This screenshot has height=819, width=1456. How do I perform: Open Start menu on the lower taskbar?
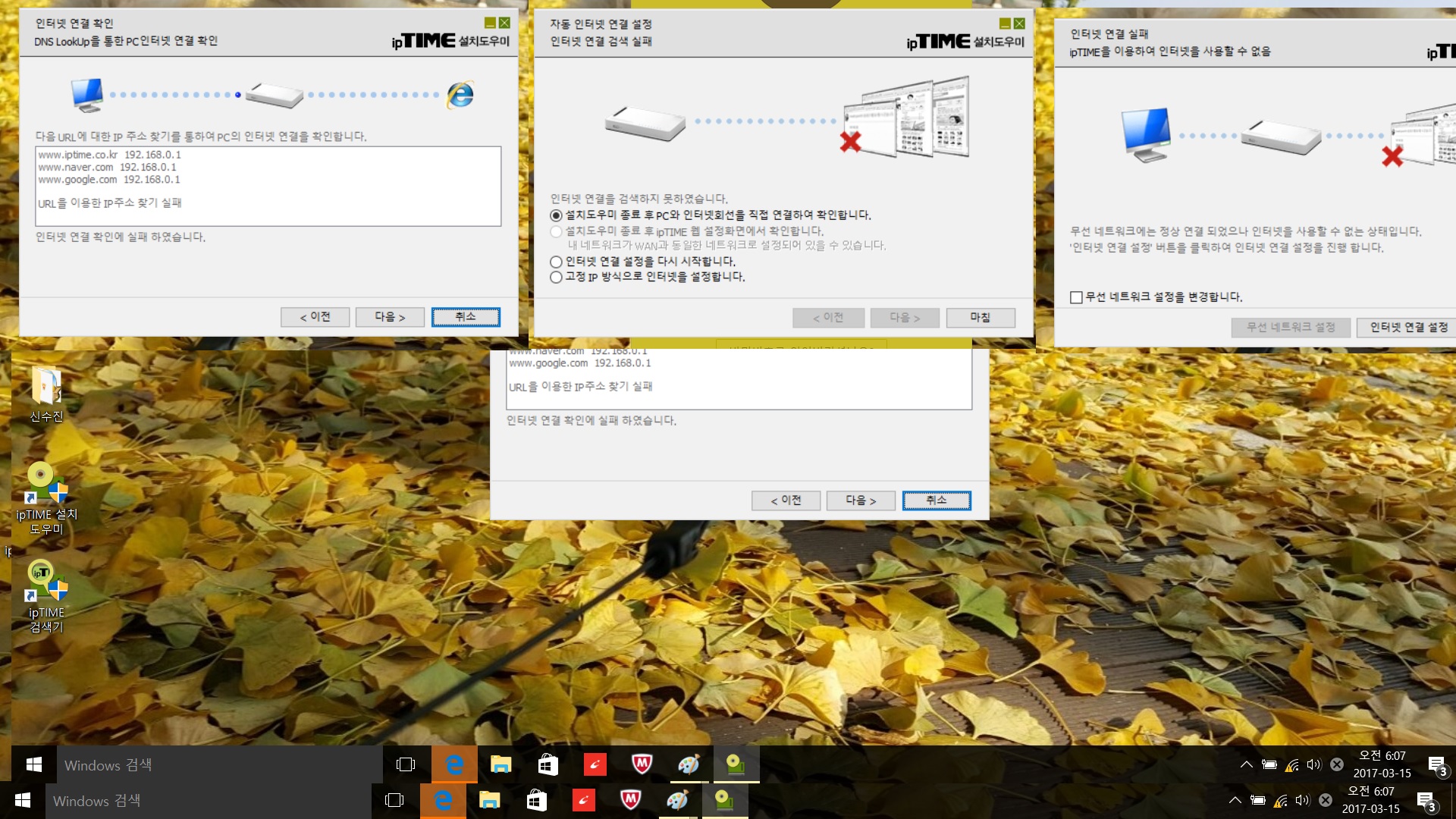tap(23, 800)
